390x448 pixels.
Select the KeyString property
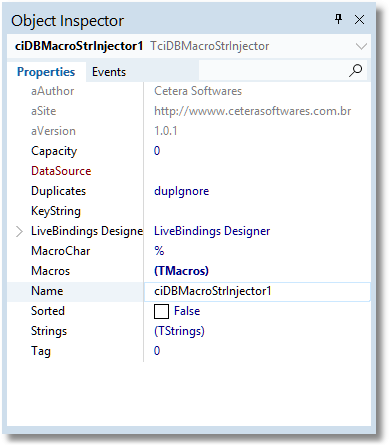(56, 211)
